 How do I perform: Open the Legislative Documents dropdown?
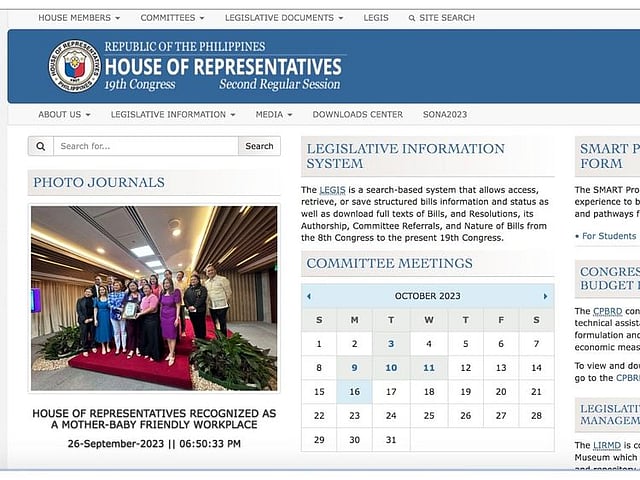(284, 18)
